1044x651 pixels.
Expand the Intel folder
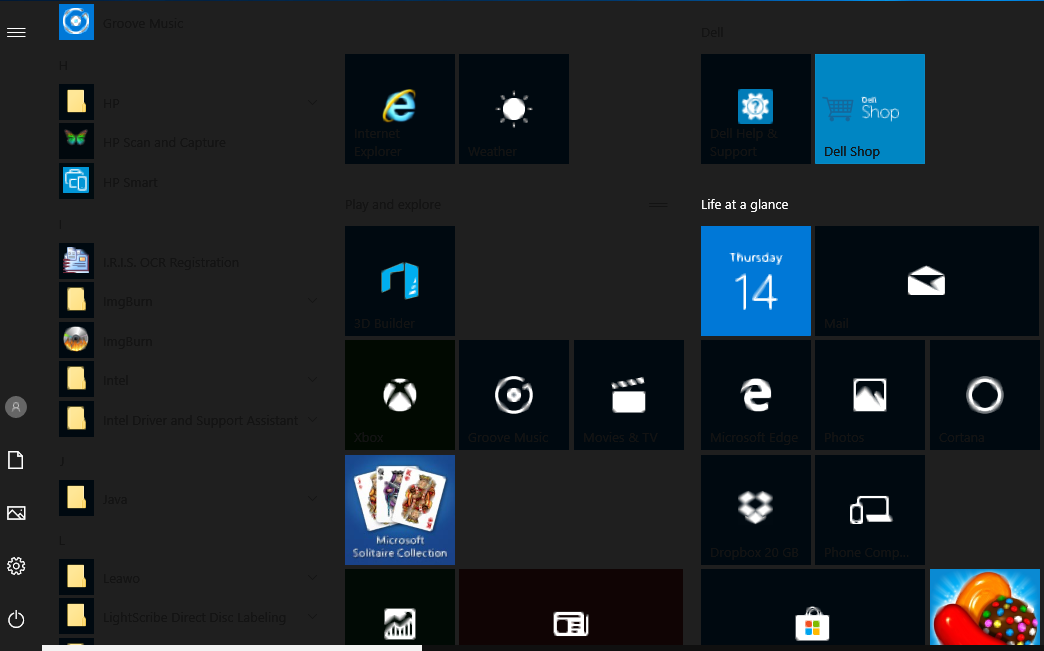pos(190,380)
